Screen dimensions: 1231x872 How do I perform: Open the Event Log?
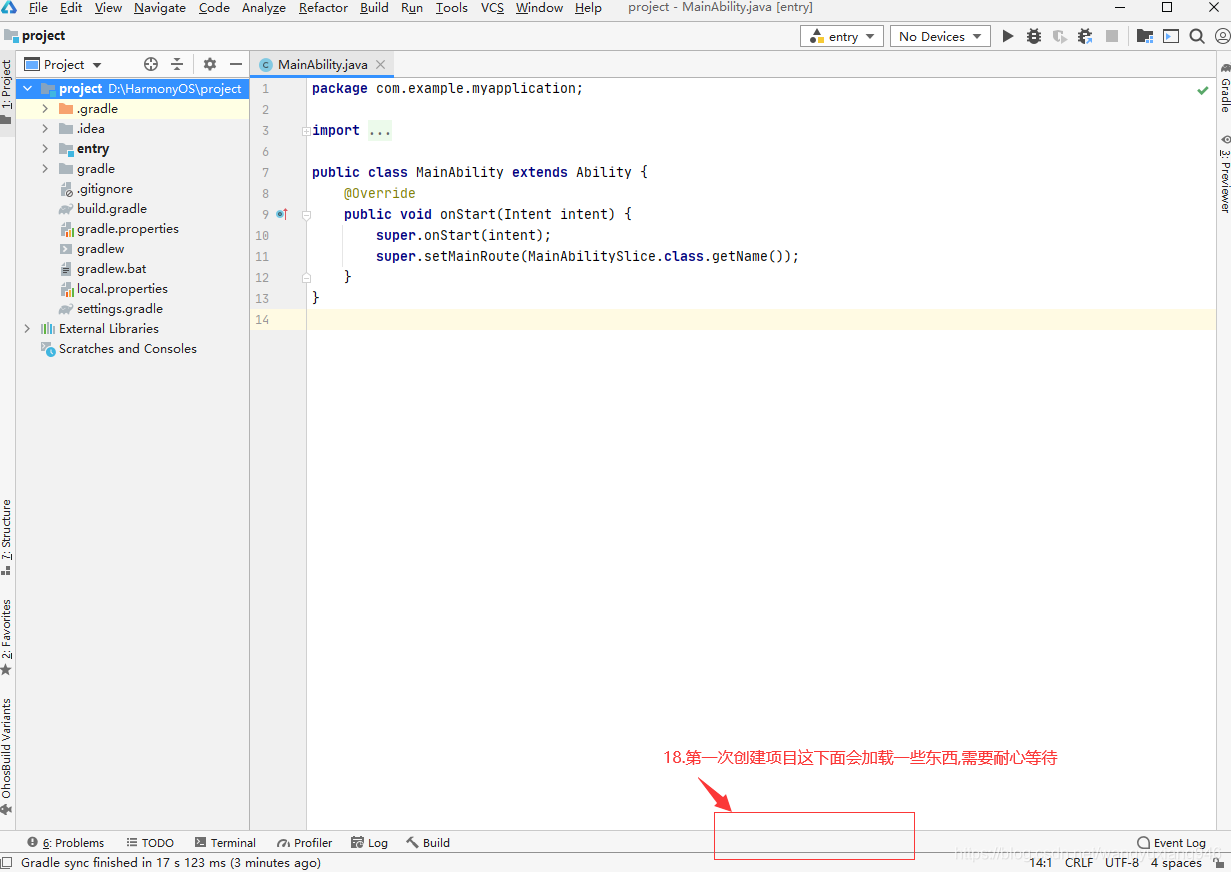pyautogui.click(x=1172, y=843)
